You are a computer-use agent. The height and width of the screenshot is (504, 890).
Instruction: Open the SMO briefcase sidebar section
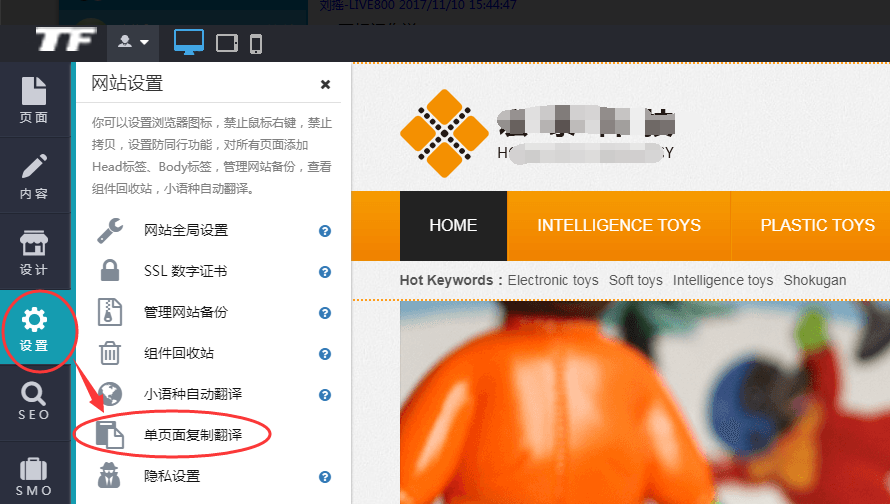34,476
